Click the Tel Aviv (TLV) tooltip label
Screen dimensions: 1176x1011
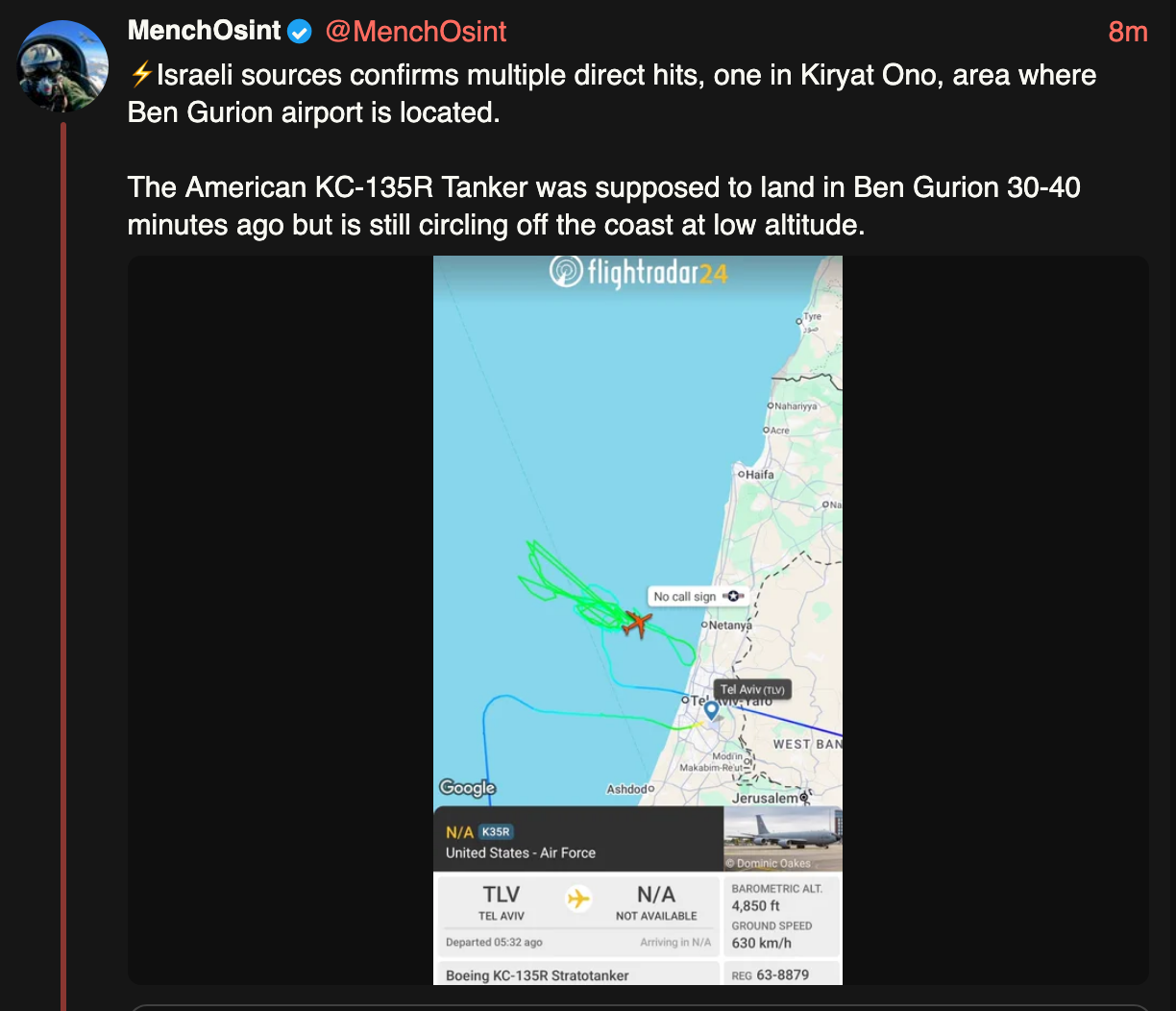pos(752,689)
